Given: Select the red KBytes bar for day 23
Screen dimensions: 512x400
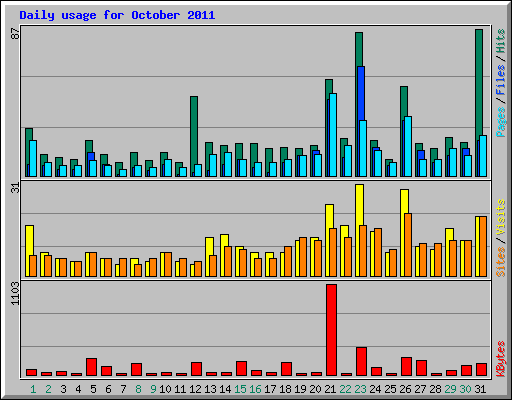Looking at the screenshot, I should click(x=361, y=362).
